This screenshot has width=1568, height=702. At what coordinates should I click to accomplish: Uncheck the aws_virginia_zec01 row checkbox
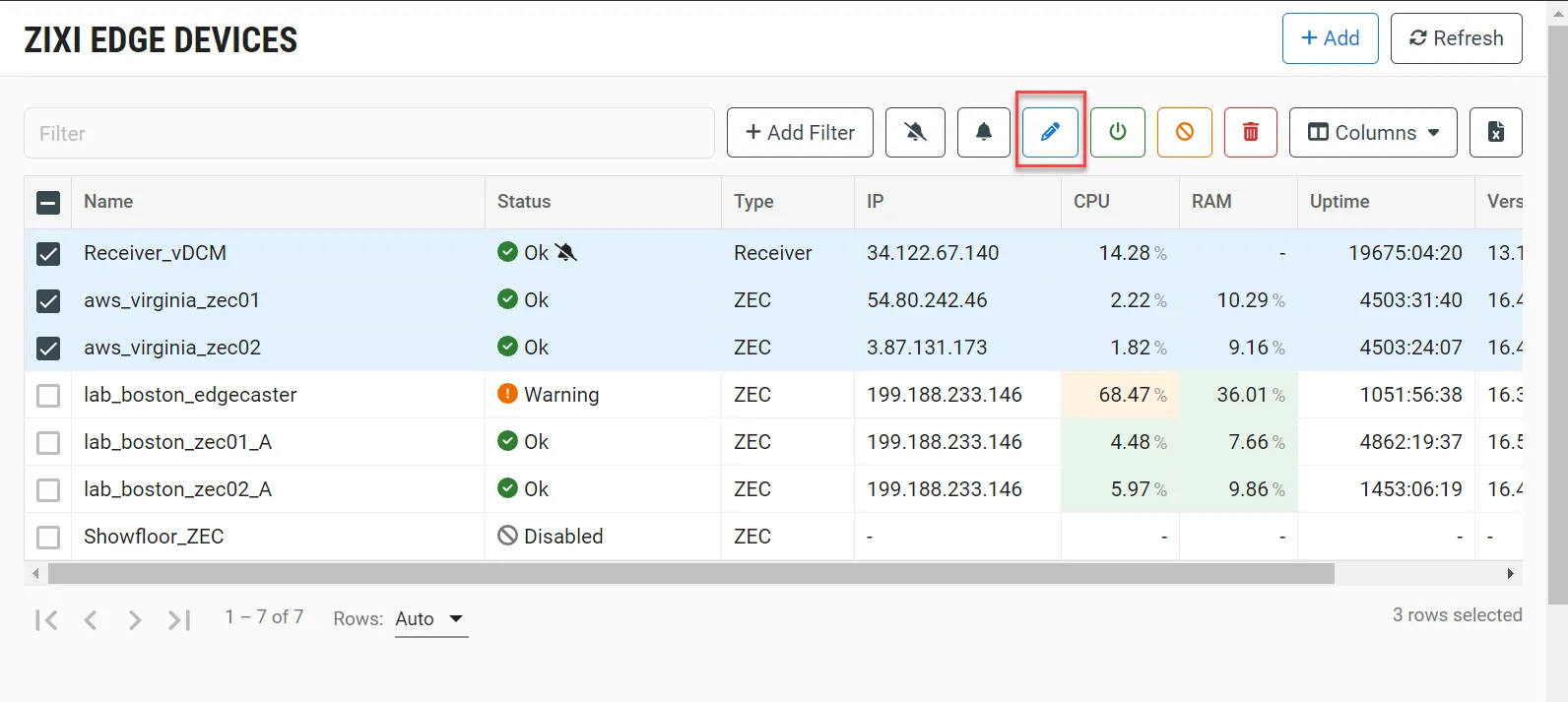pyautogui.click(x=48, y=301)
